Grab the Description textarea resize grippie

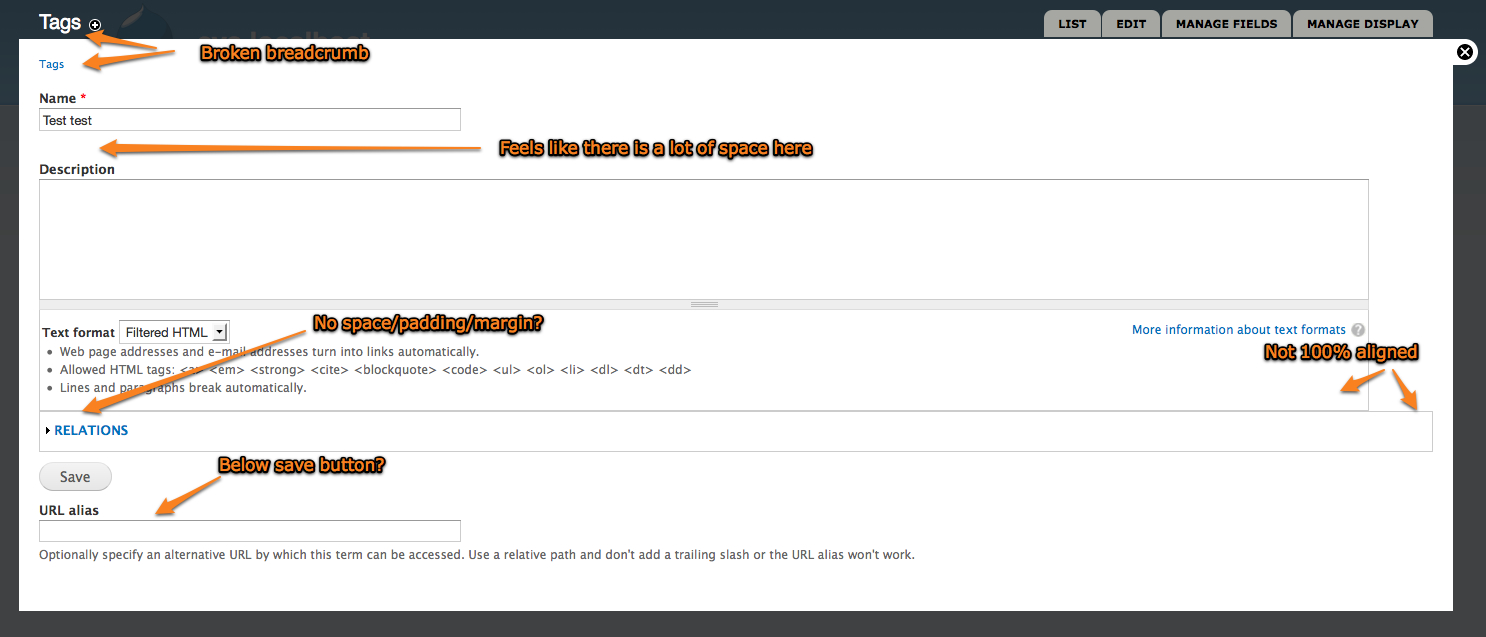tap(704, 304)
